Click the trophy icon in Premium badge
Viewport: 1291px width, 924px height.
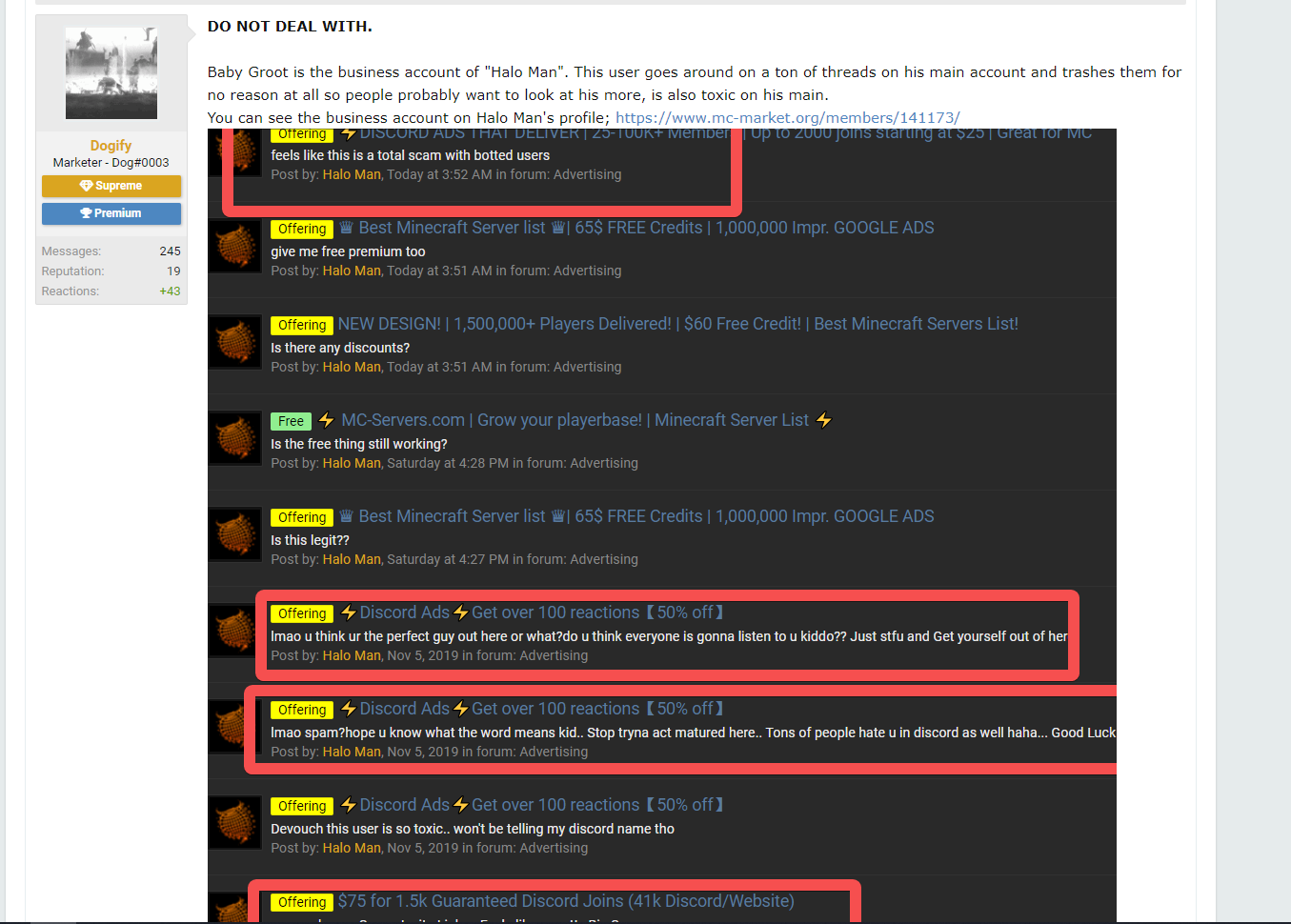[86, 213]
